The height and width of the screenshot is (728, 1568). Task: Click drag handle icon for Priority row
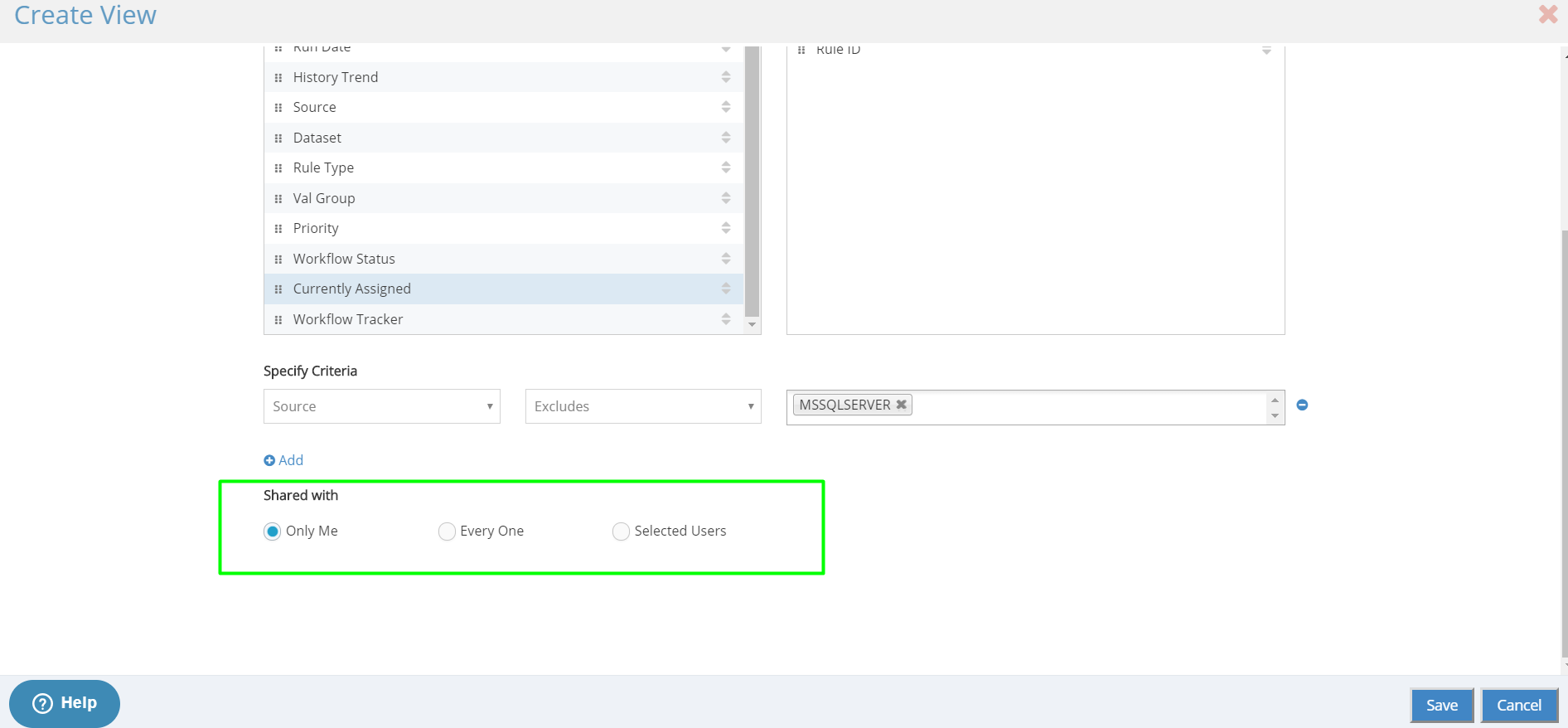click(x=278, y=229)
